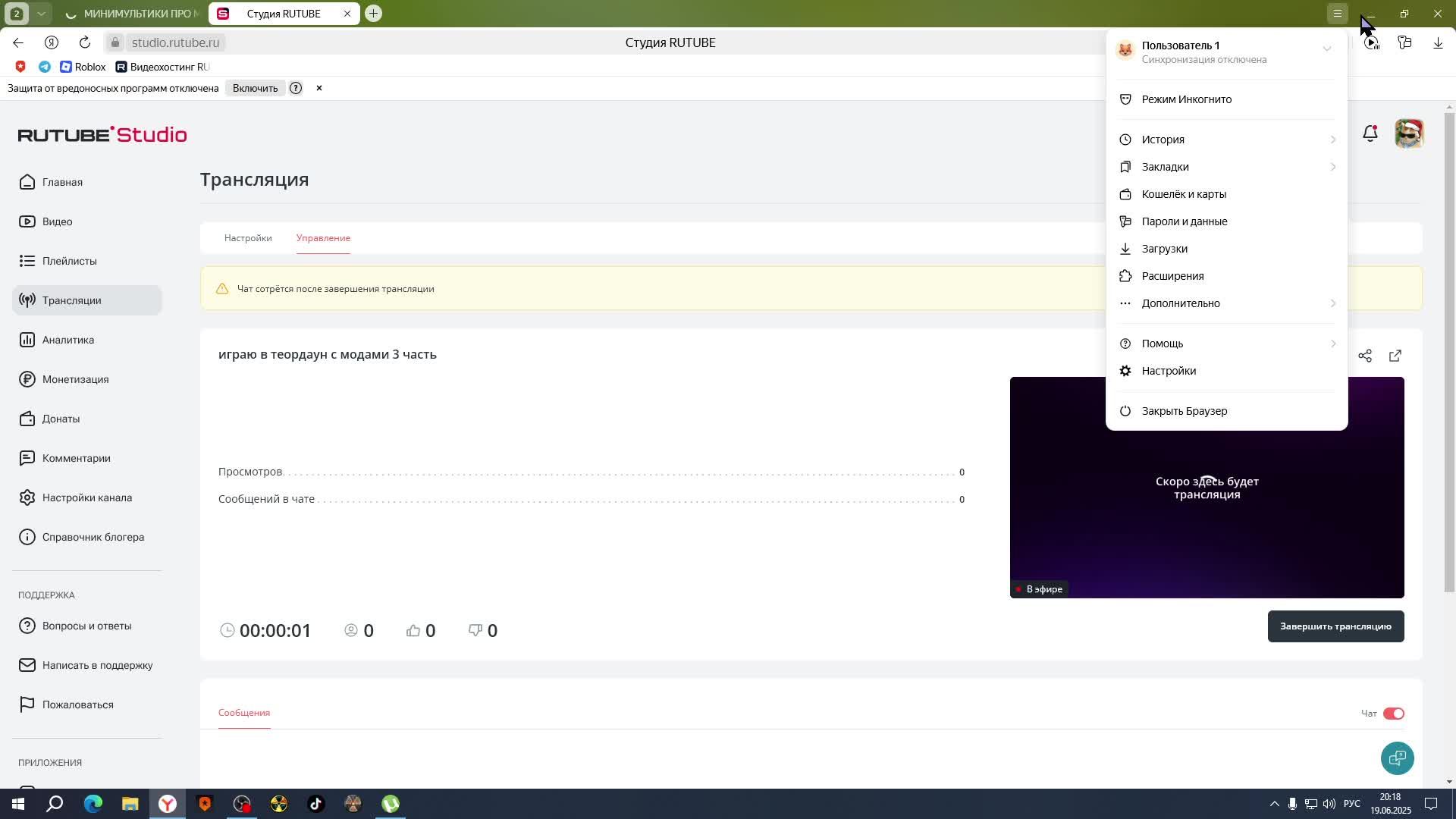The height and width of the screenshot is (819, 1456).
Task: Share the stream via share icon
Action: (1365, 356)
